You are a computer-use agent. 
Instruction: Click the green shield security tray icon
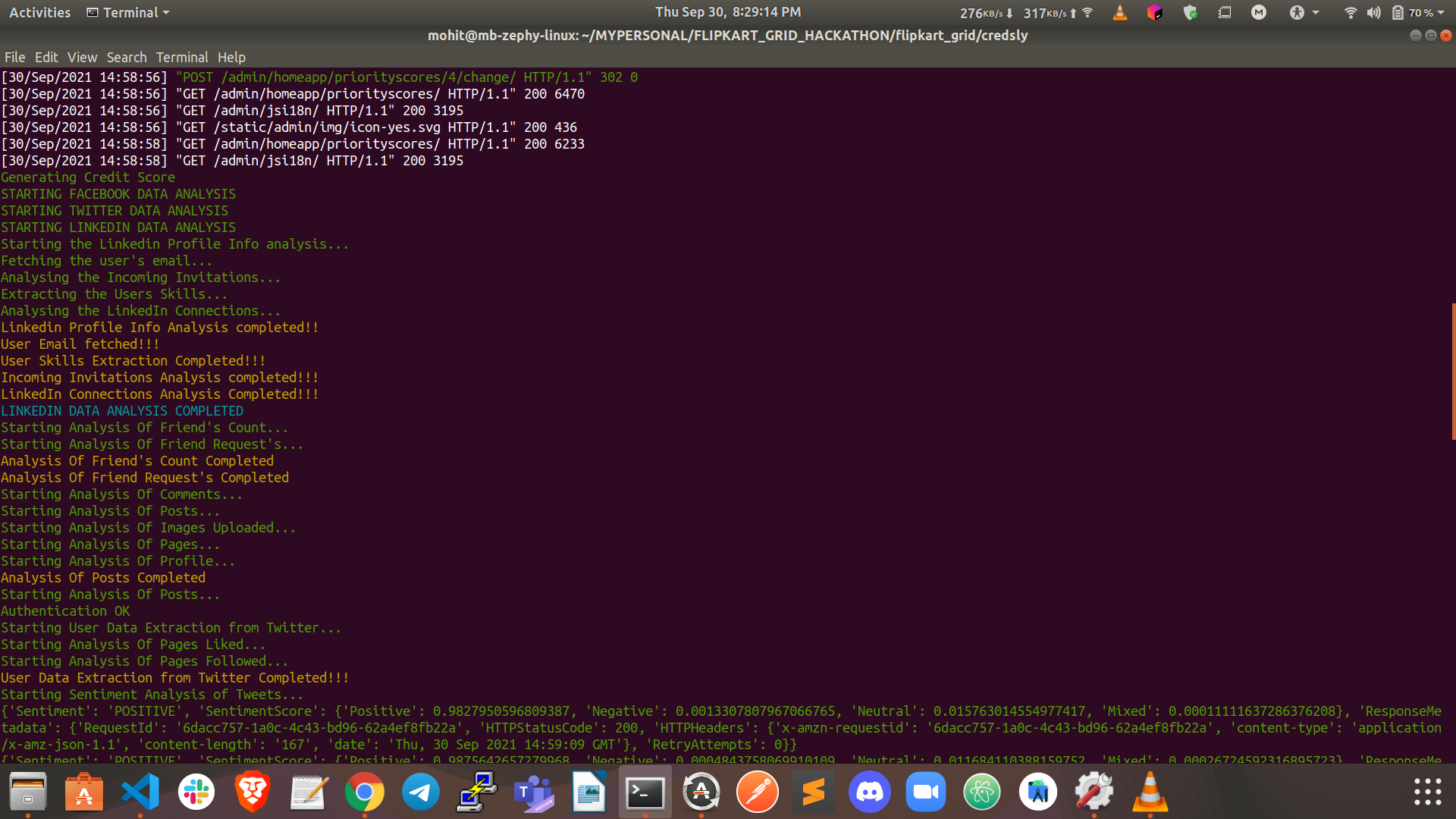pos(1190,12)
